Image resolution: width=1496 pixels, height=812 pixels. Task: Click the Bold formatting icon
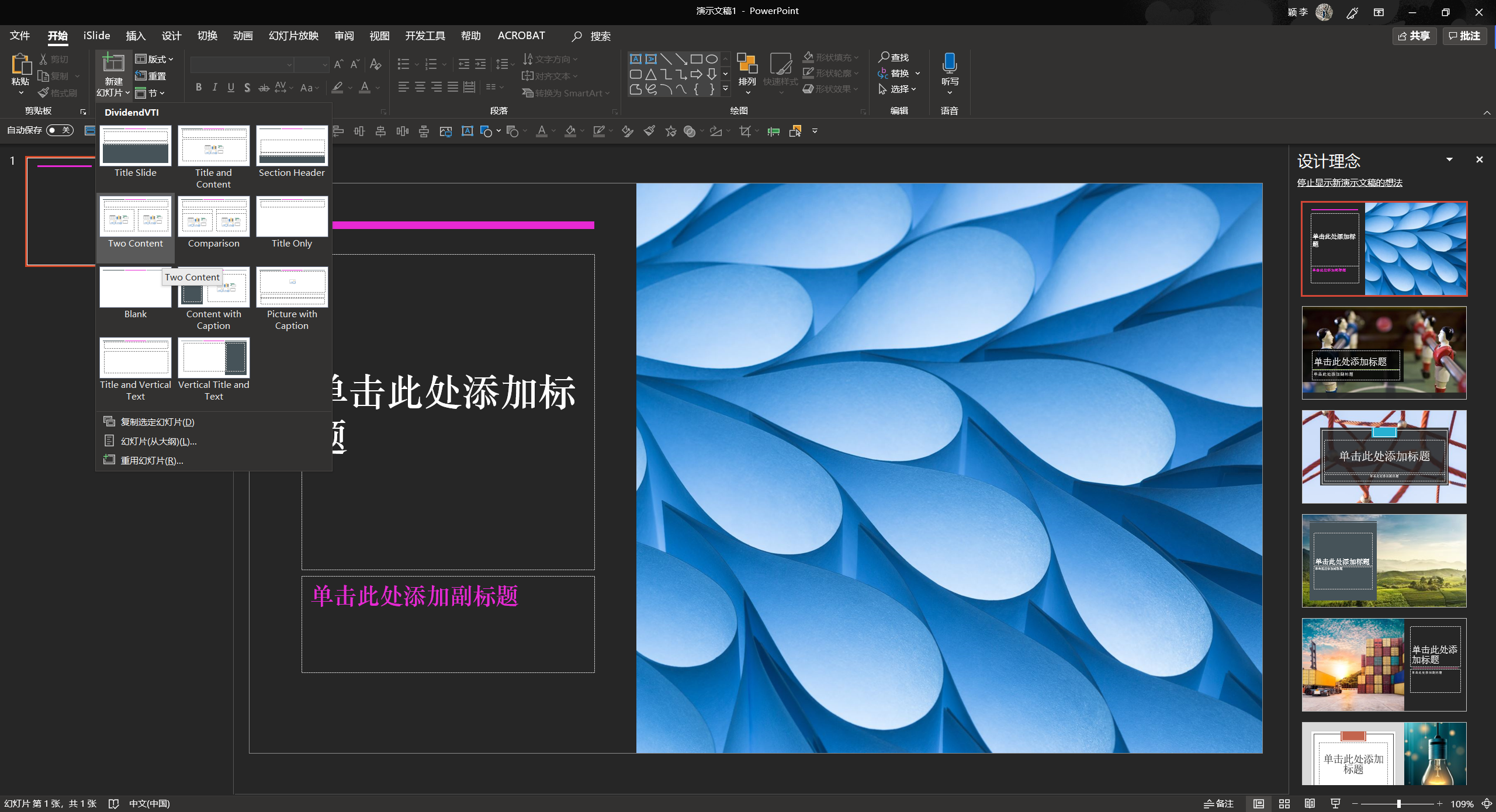199,88
